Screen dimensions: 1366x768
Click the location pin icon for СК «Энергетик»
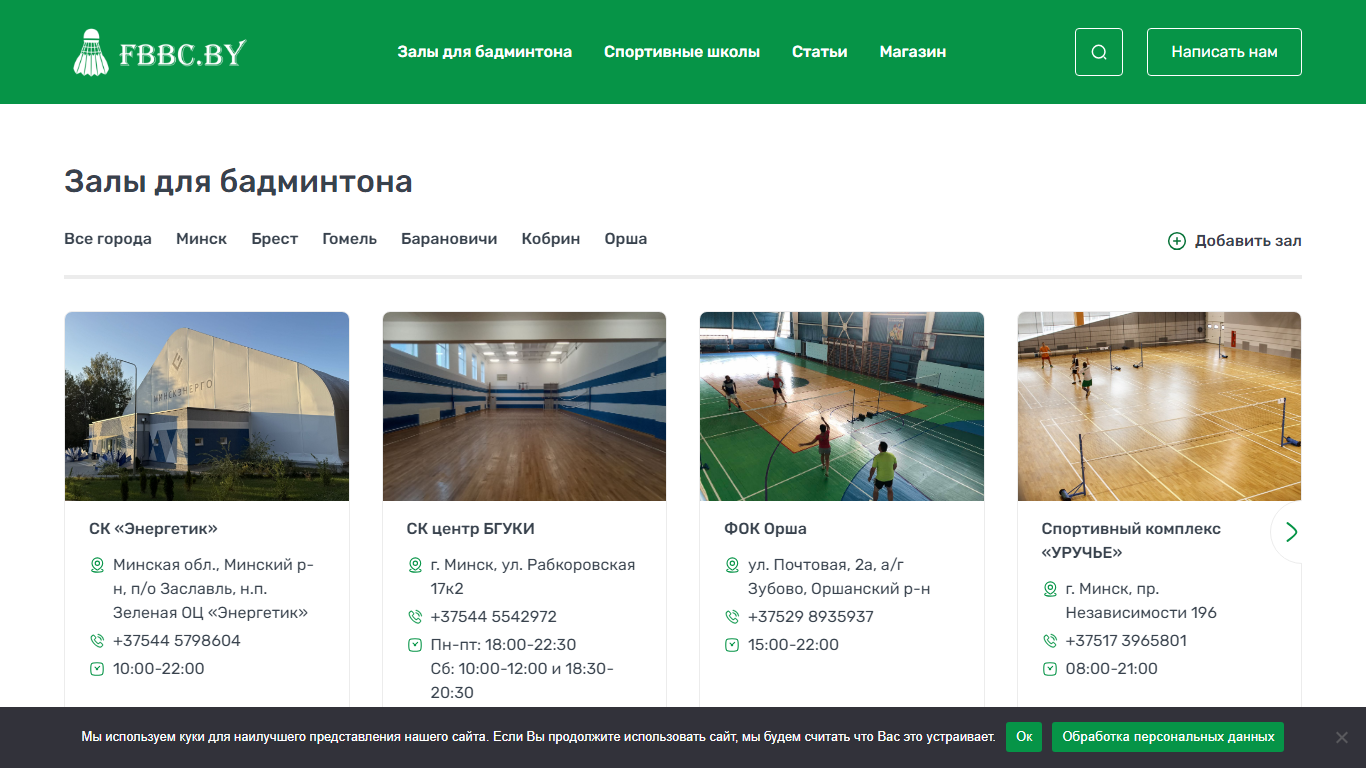(97, 565)
